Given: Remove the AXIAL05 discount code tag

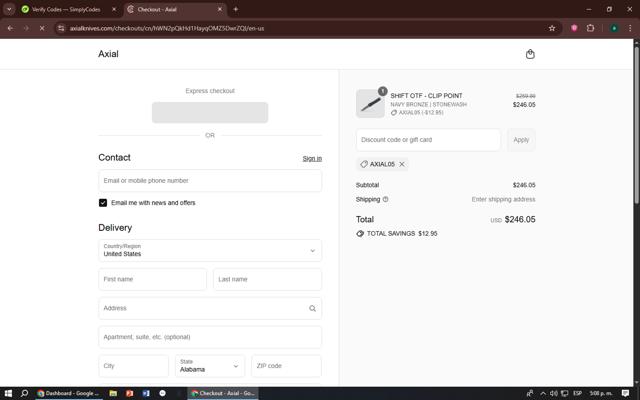Looking at the screenshot, I should [x=402, y=164].
